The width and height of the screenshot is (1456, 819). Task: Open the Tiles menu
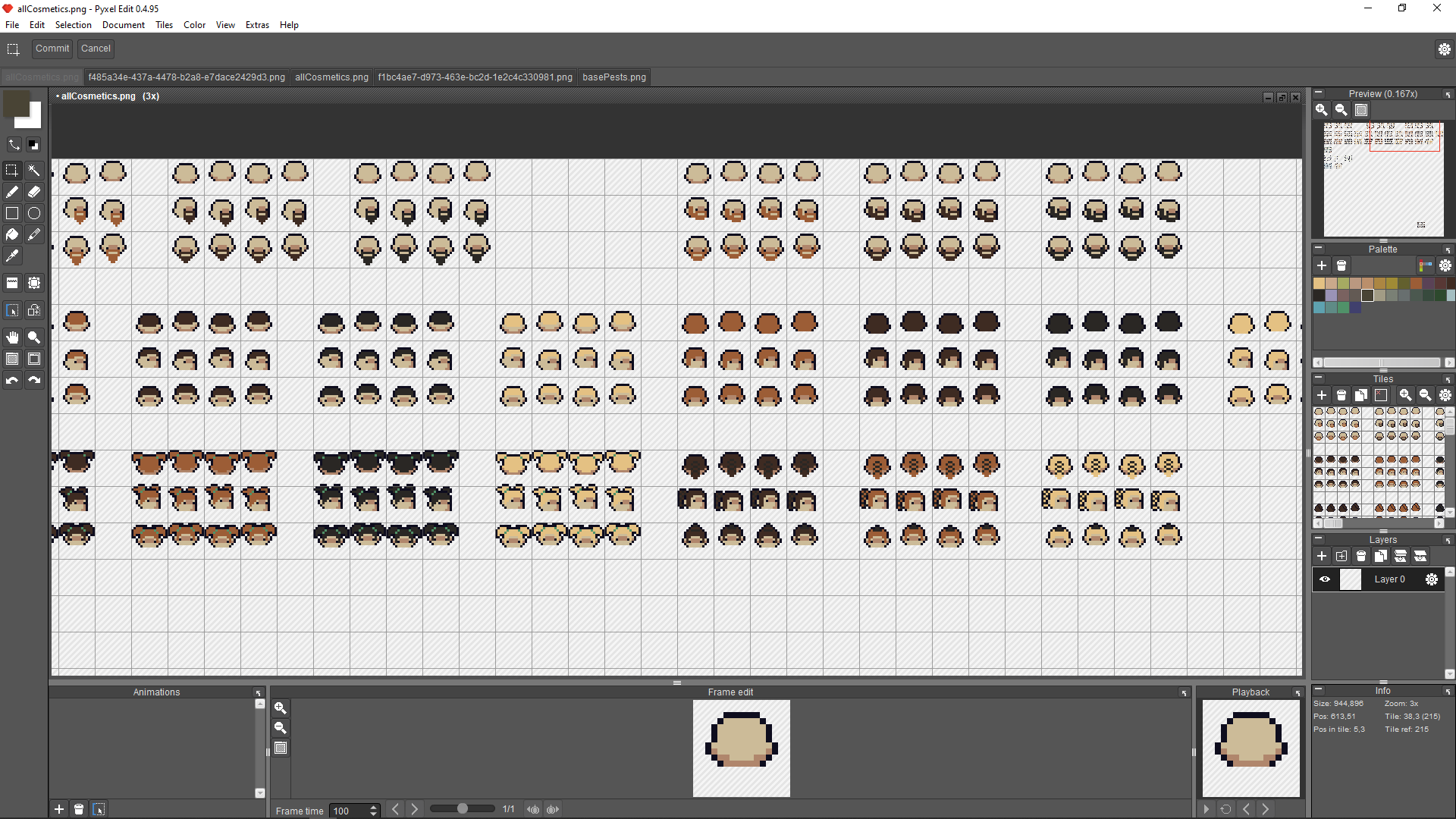coord(164,25)
